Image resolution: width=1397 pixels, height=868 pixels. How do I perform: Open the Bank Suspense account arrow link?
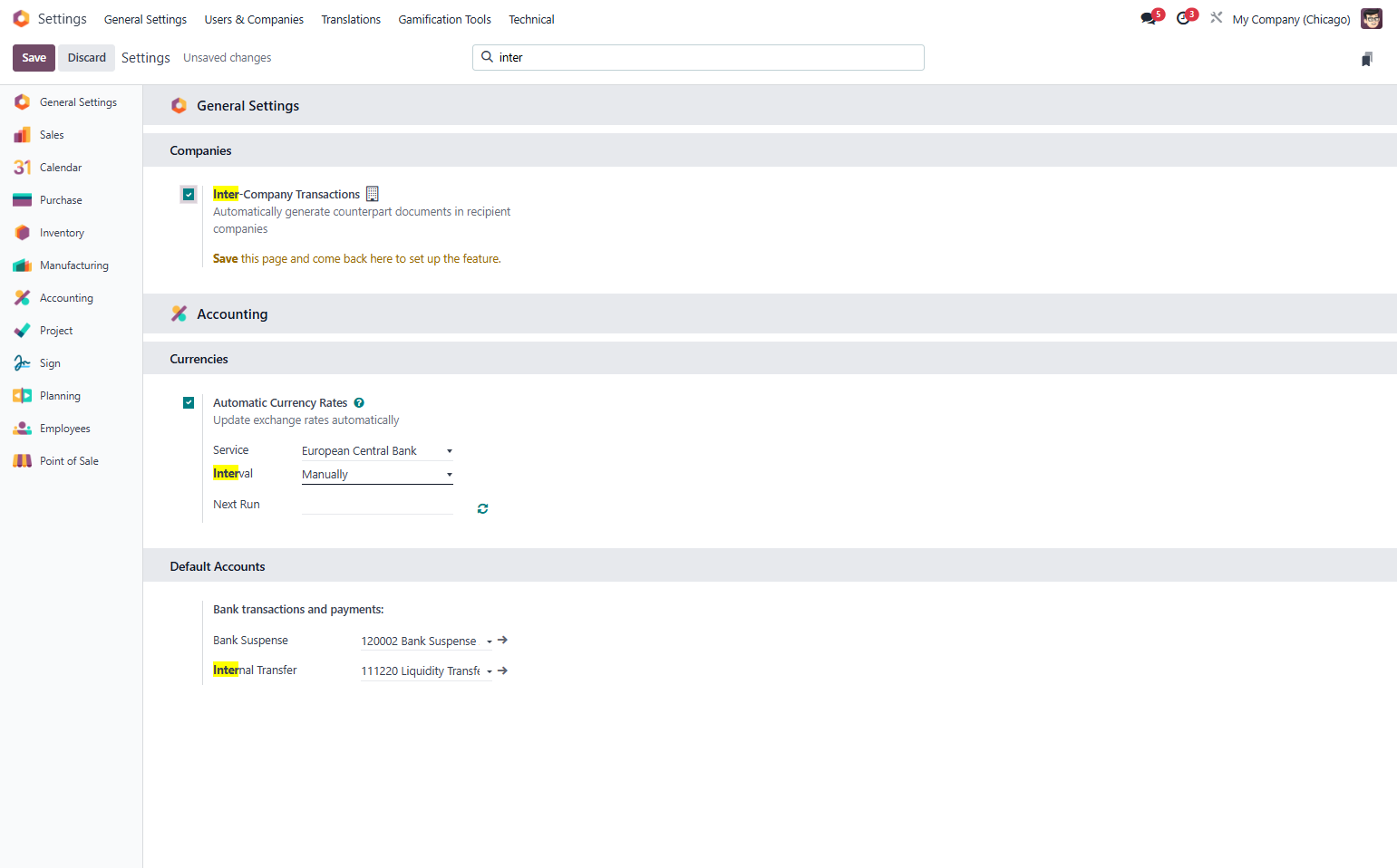coord(503,641)
